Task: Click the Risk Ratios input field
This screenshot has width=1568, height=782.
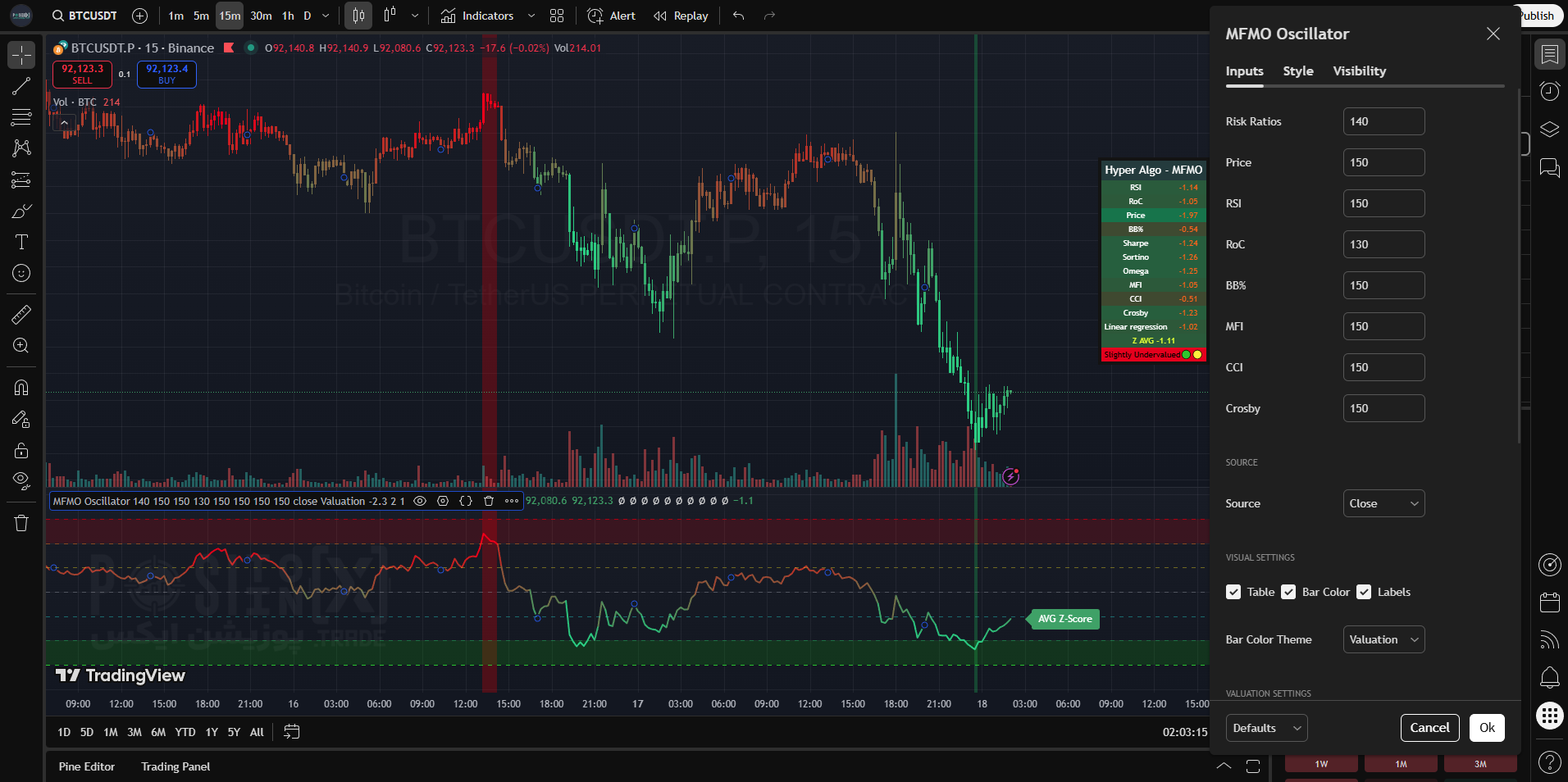Action: (x=1383, y=121)
